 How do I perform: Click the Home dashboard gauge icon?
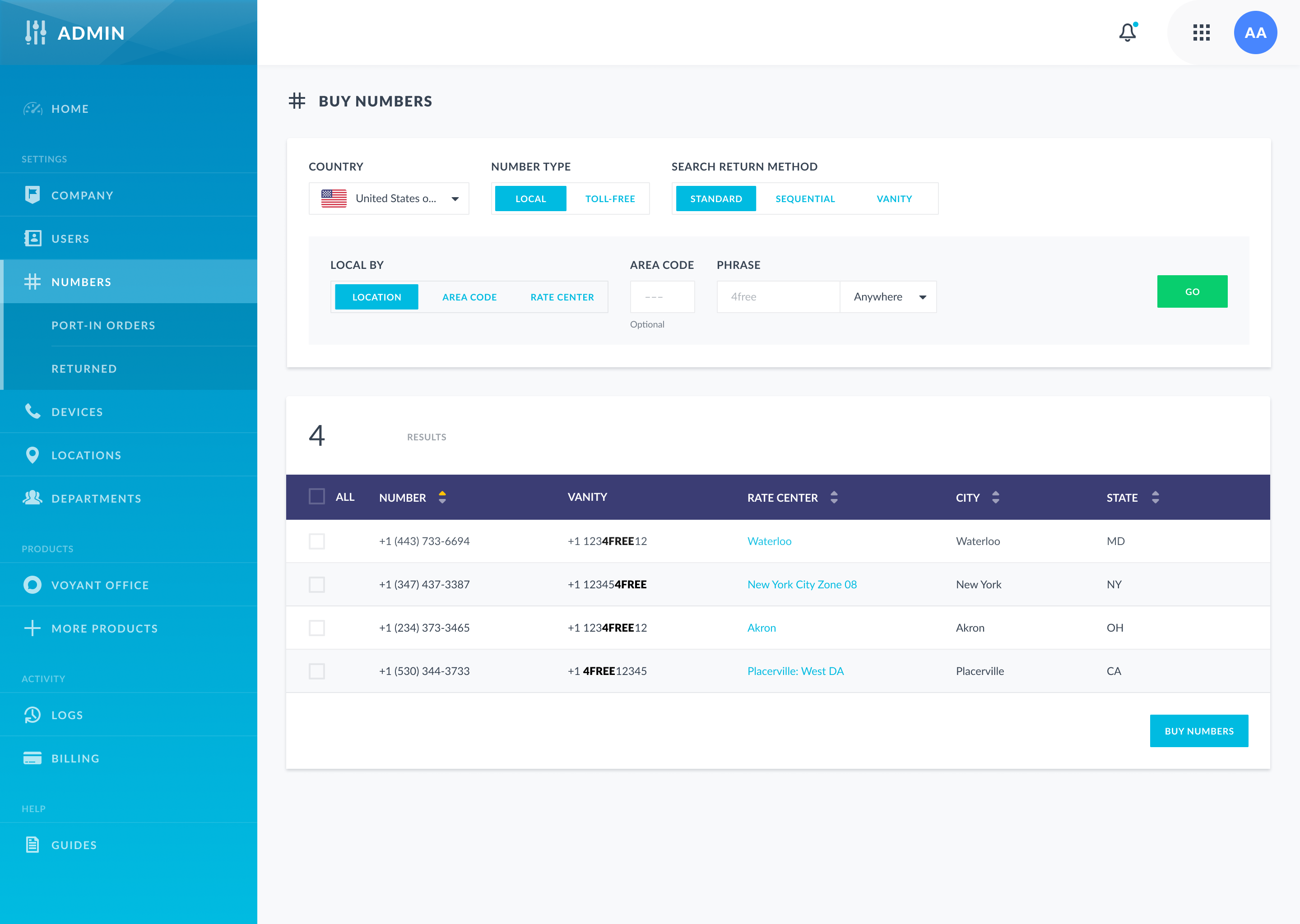tap(32, 109)
